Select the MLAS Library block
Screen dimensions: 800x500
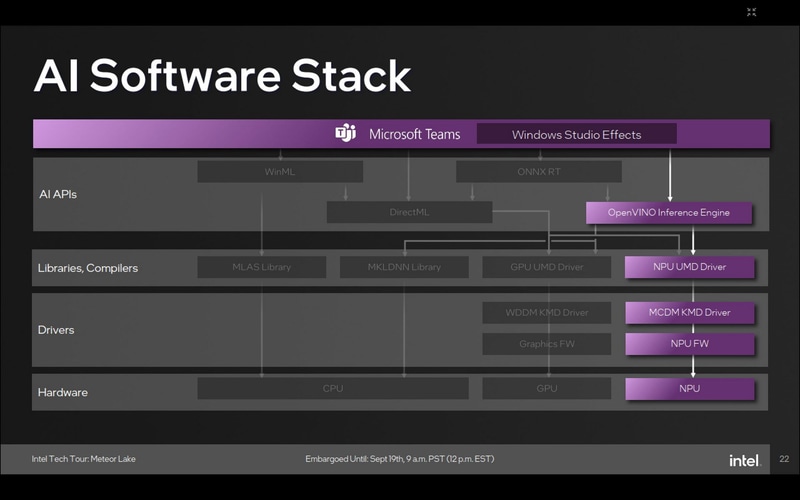coord(262,267)
